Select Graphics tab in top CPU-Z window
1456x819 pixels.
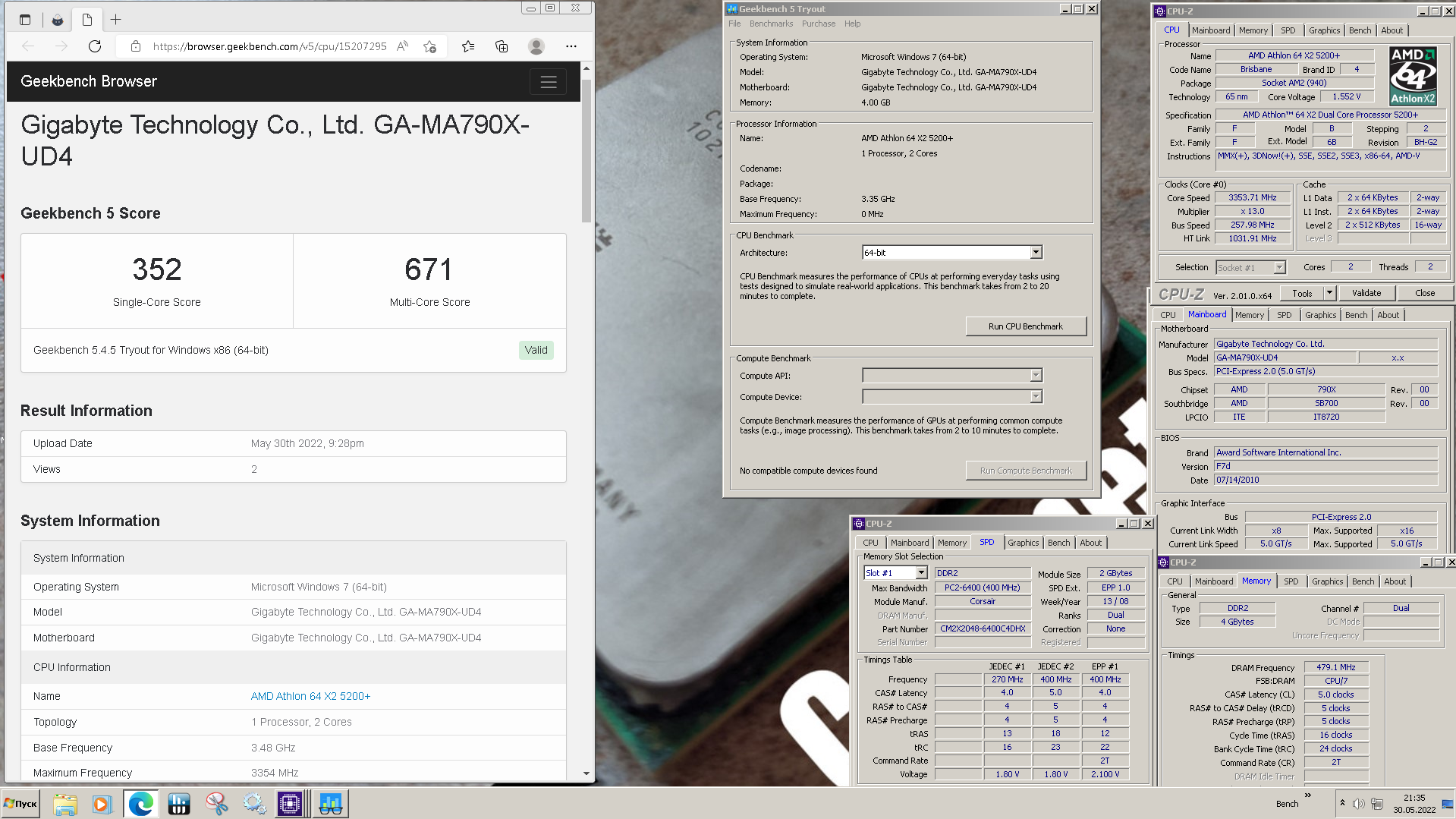1324,30
